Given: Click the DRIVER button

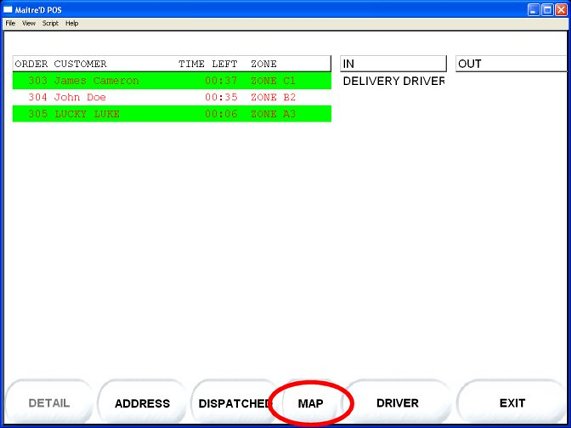Looking at the screenshot, I should click(397, 403).
